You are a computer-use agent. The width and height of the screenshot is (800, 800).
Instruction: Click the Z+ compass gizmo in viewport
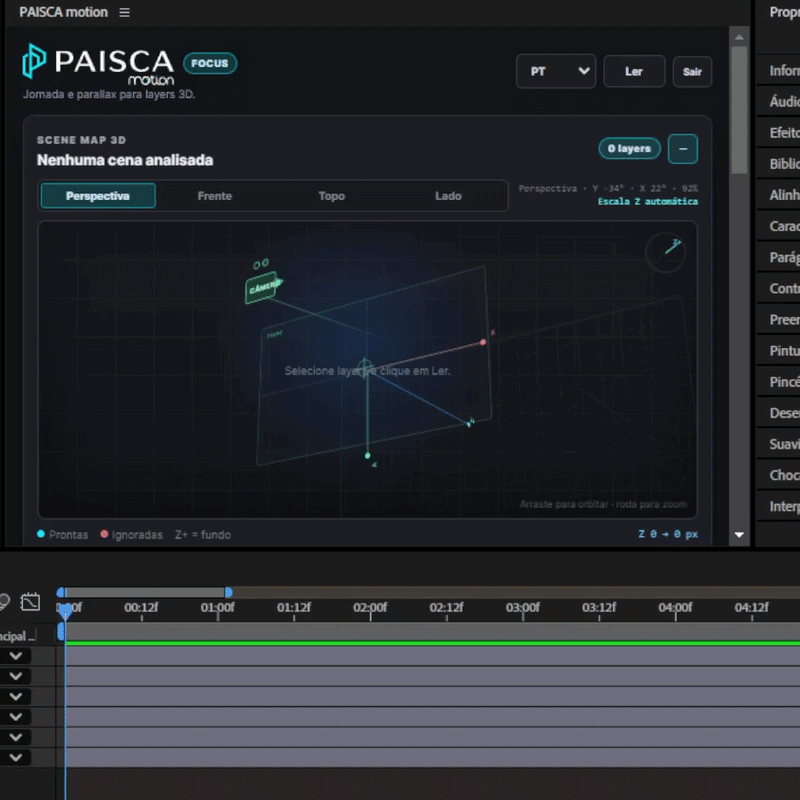click(665, 252)
